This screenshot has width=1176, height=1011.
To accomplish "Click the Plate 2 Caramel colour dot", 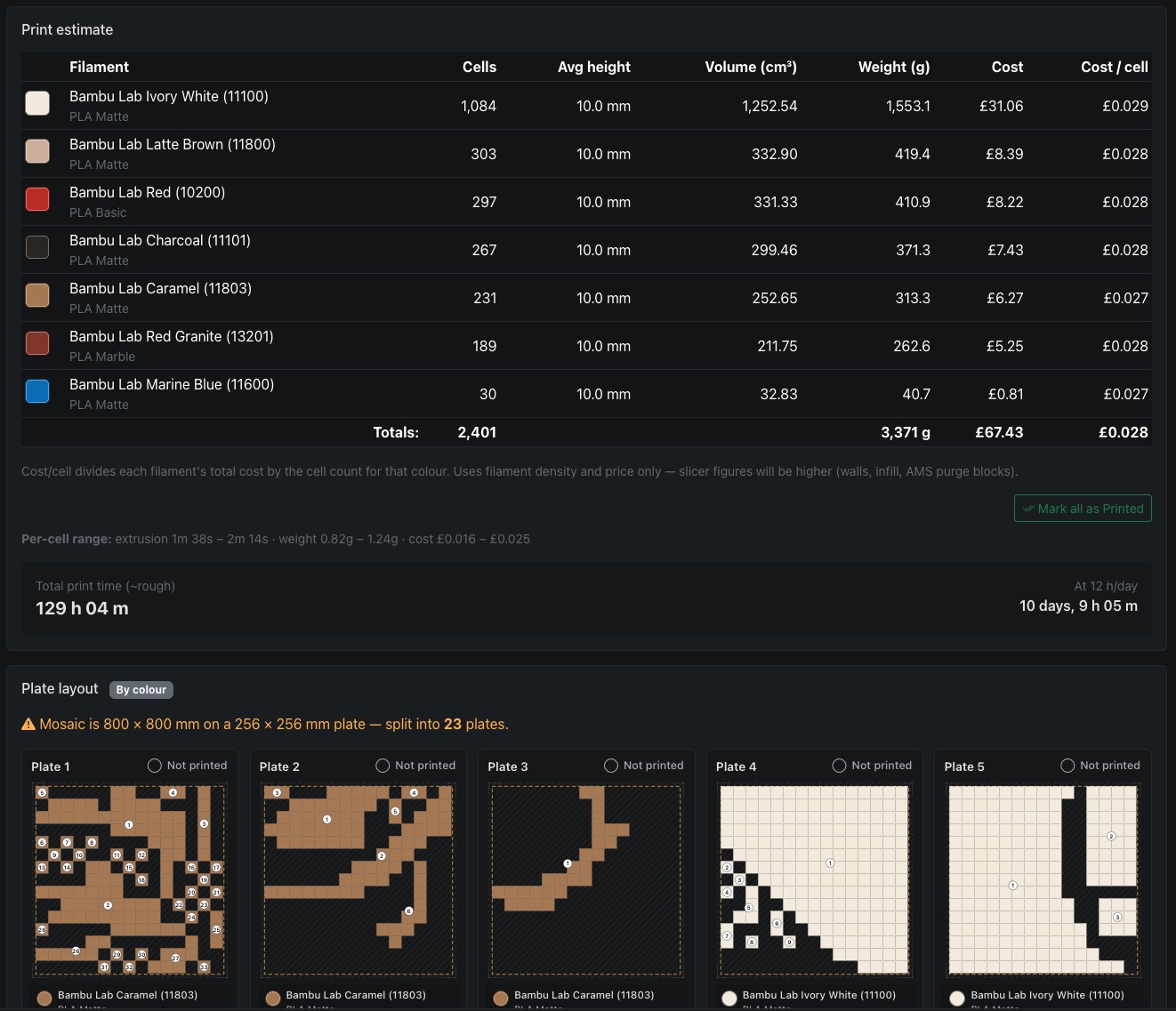I will (x=273, y=999).
